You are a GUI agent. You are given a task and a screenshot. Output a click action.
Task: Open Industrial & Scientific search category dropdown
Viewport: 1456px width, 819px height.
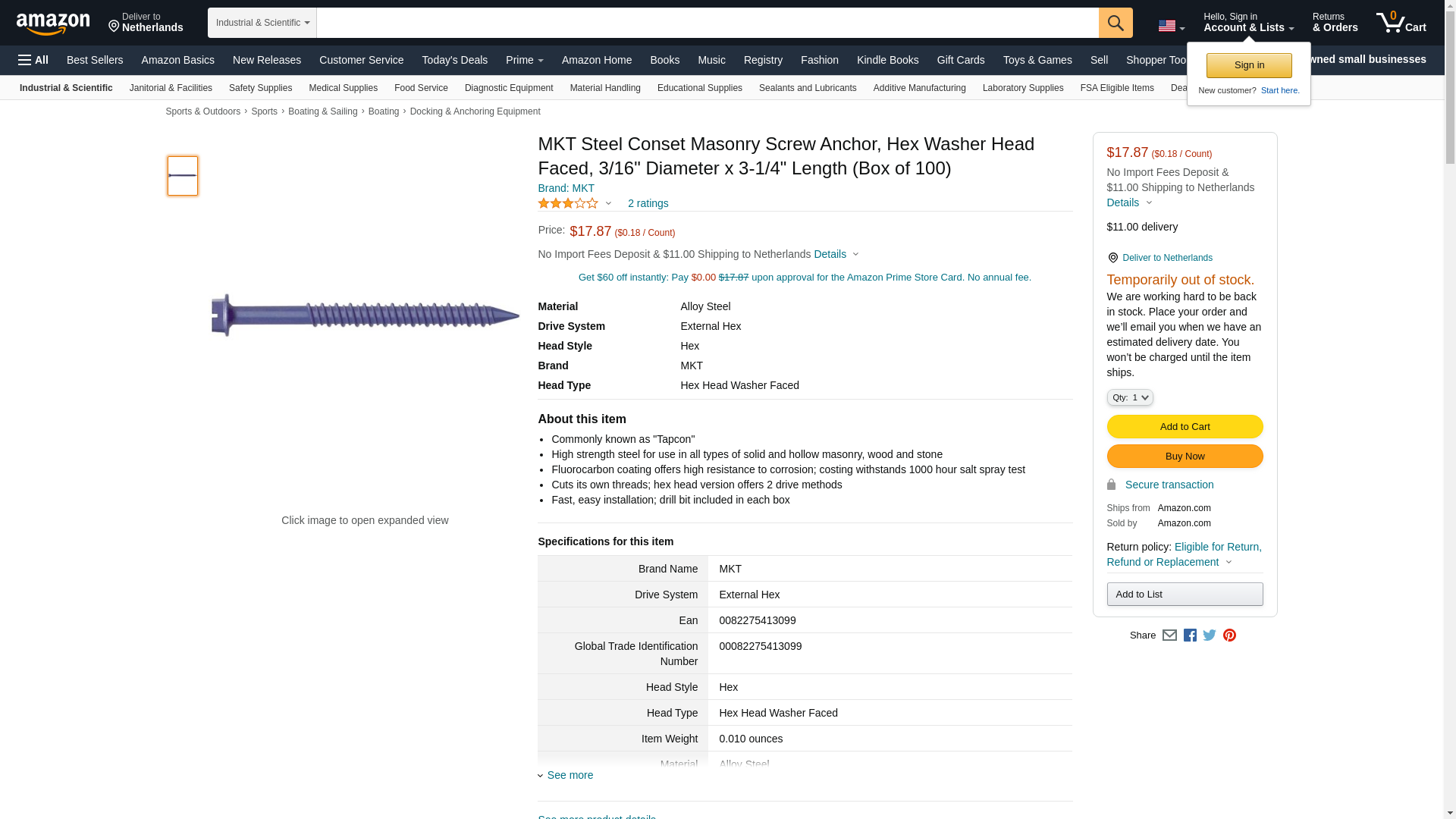click(262, 23)
